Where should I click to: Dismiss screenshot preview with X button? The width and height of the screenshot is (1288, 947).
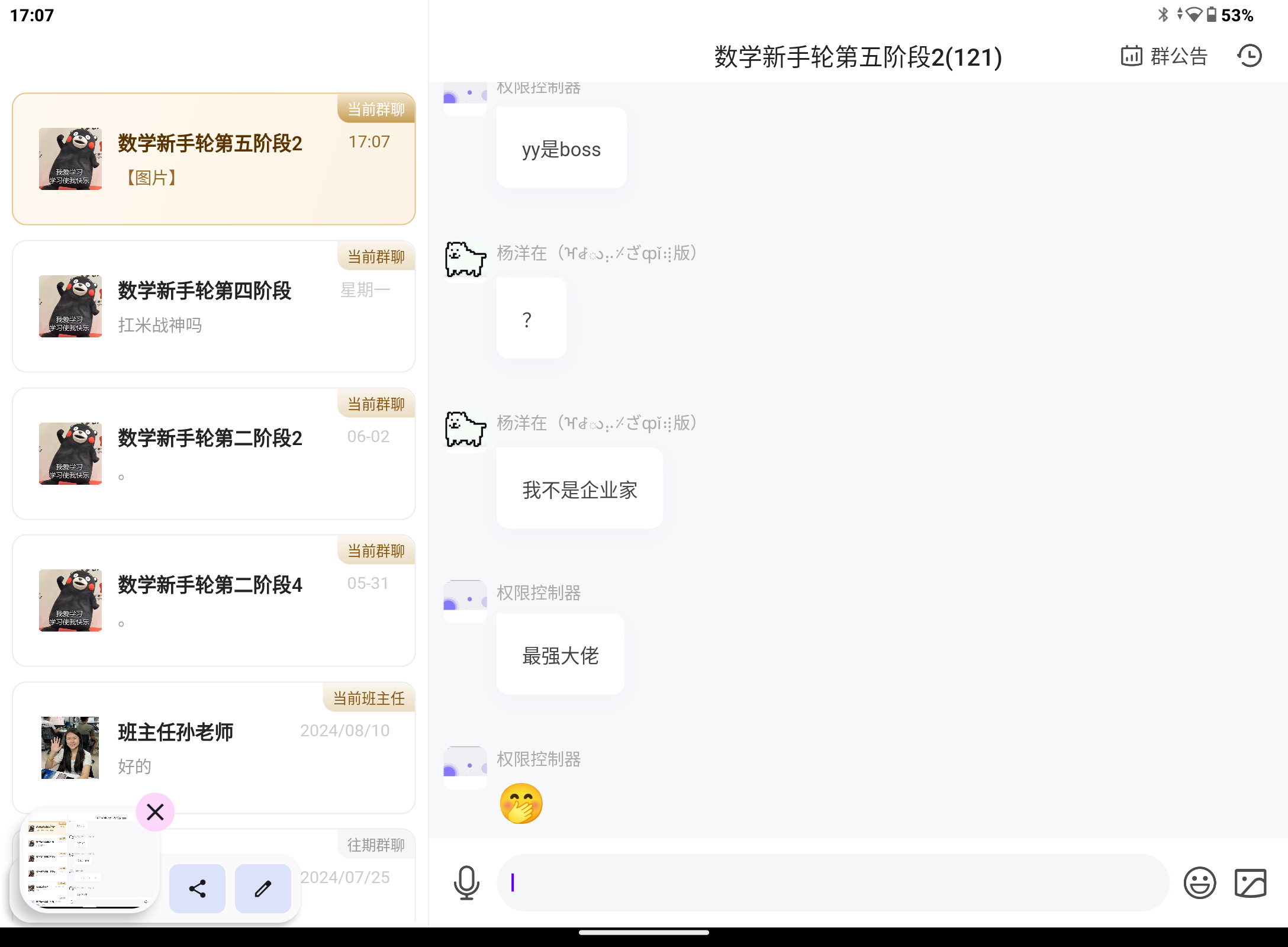(x=155, y=811)
